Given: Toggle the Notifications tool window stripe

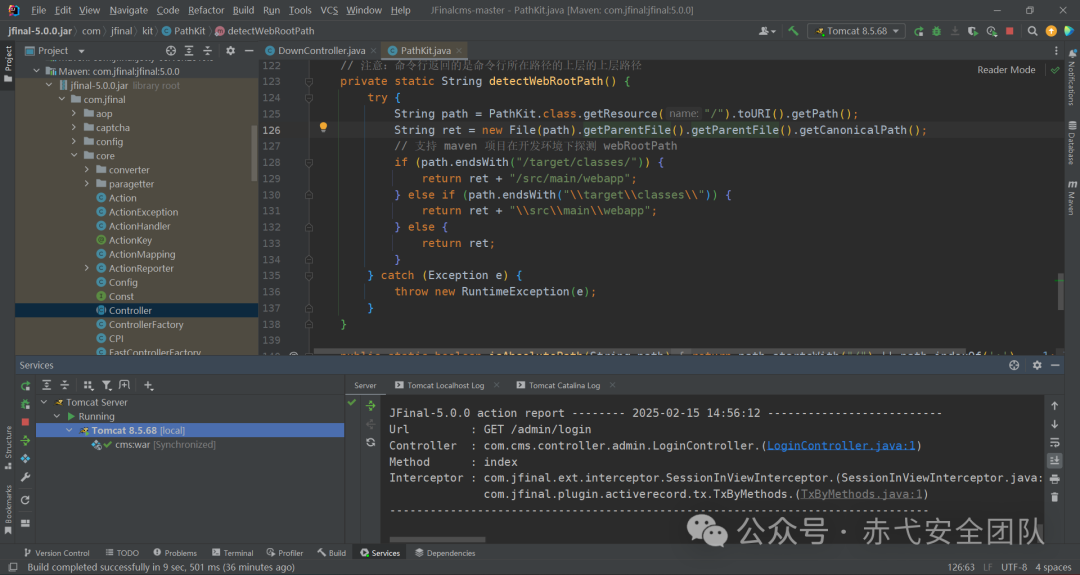Looking at the screenshot, I should (1072, 77).
